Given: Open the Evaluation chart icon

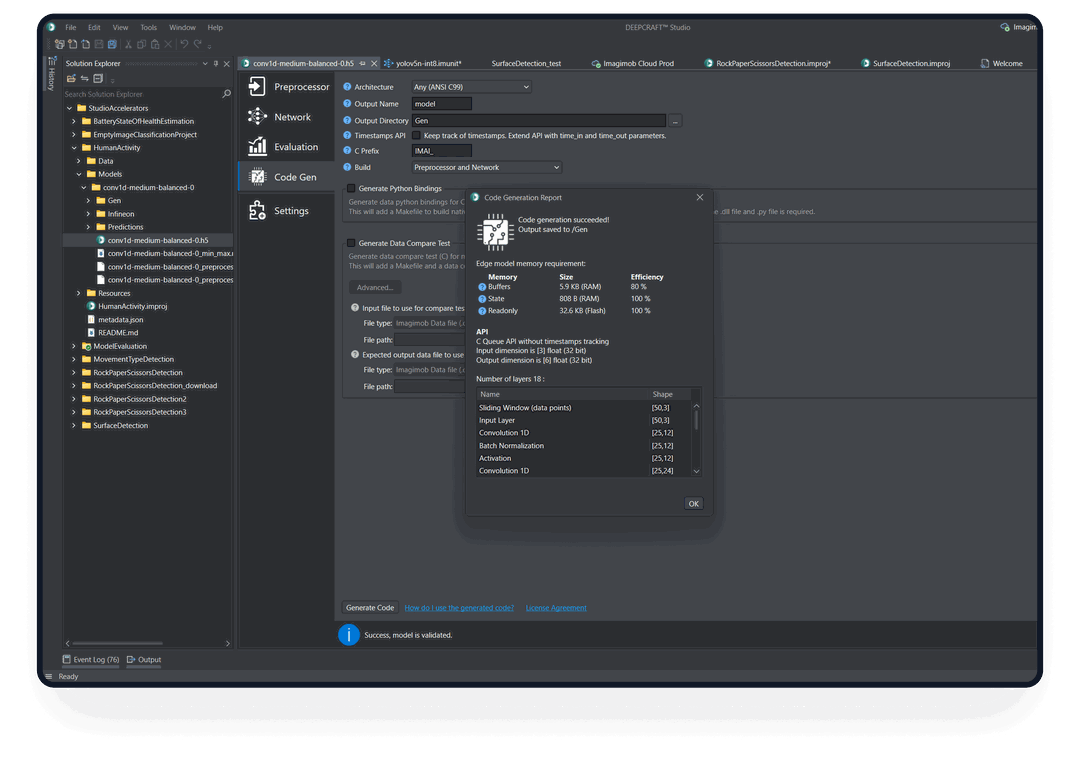Looking at the screenshot, I should 257,147.
